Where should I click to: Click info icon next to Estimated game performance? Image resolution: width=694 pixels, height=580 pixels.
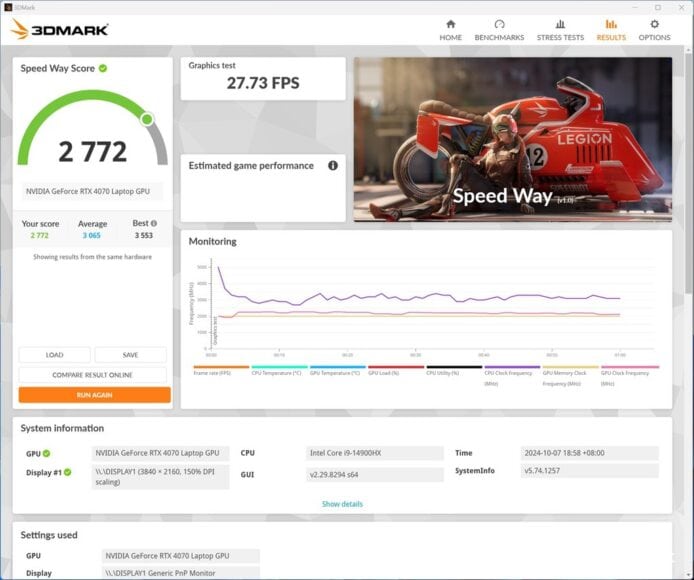333,166
